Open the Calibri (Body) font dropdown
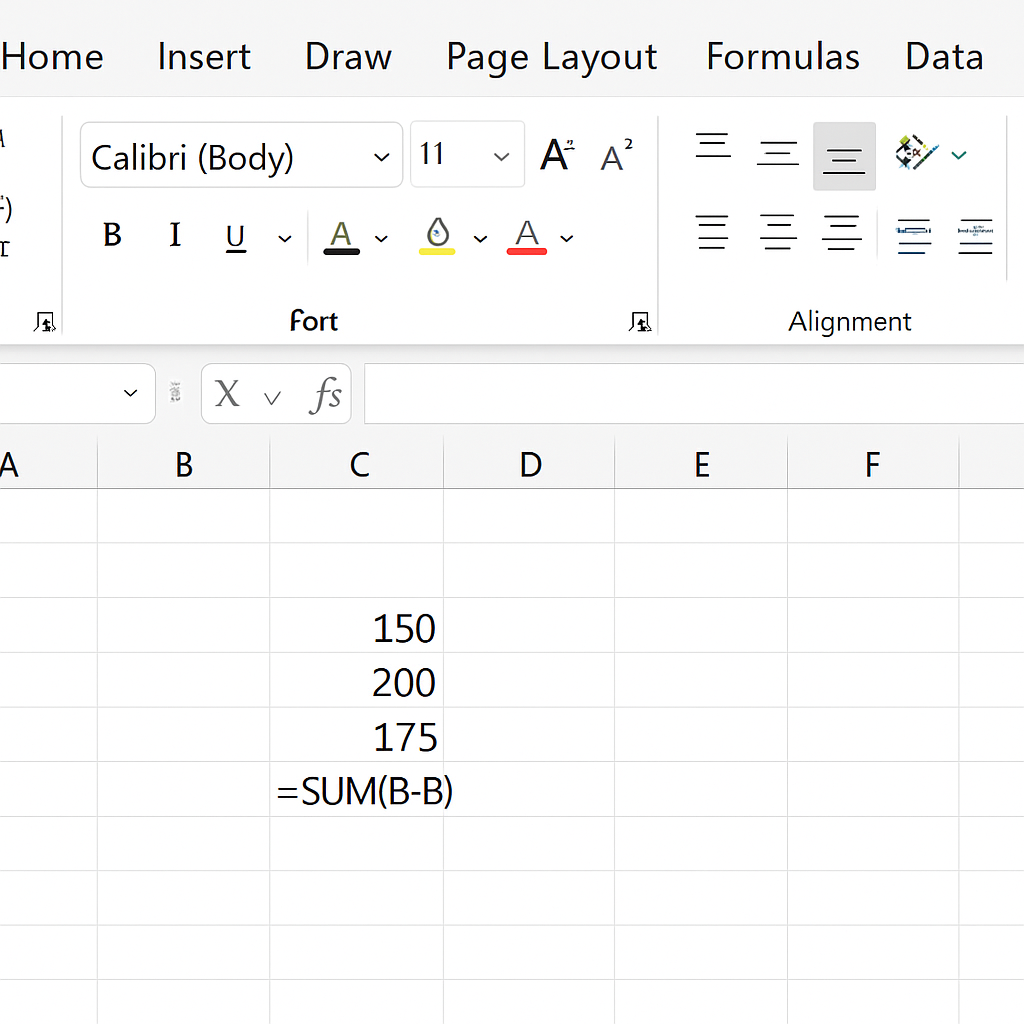The height and width of the screenshot is (1024, 1024). pos(381,157)
